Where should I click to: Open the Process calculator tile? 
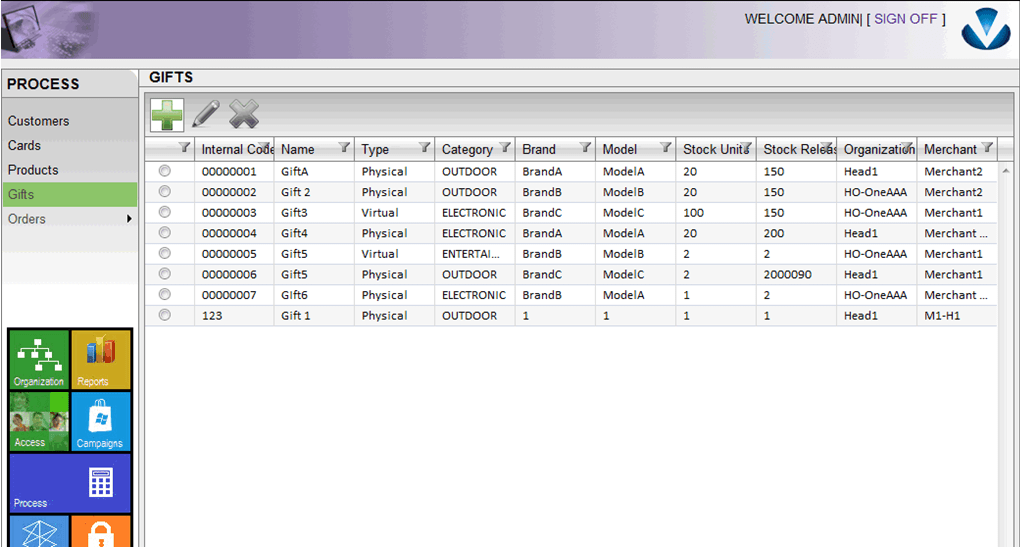(x=70, y=483)
